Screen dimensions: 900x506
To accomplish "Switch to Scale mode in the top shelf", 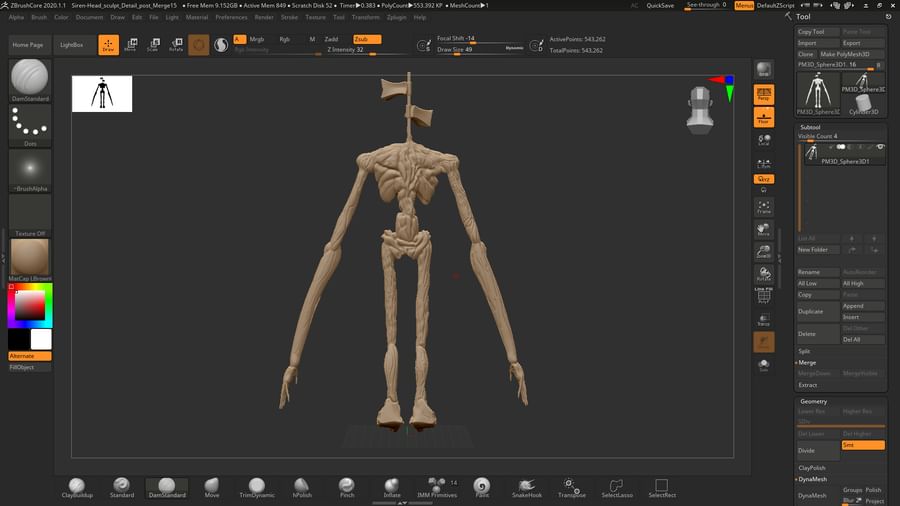I will tap(153, 45).
